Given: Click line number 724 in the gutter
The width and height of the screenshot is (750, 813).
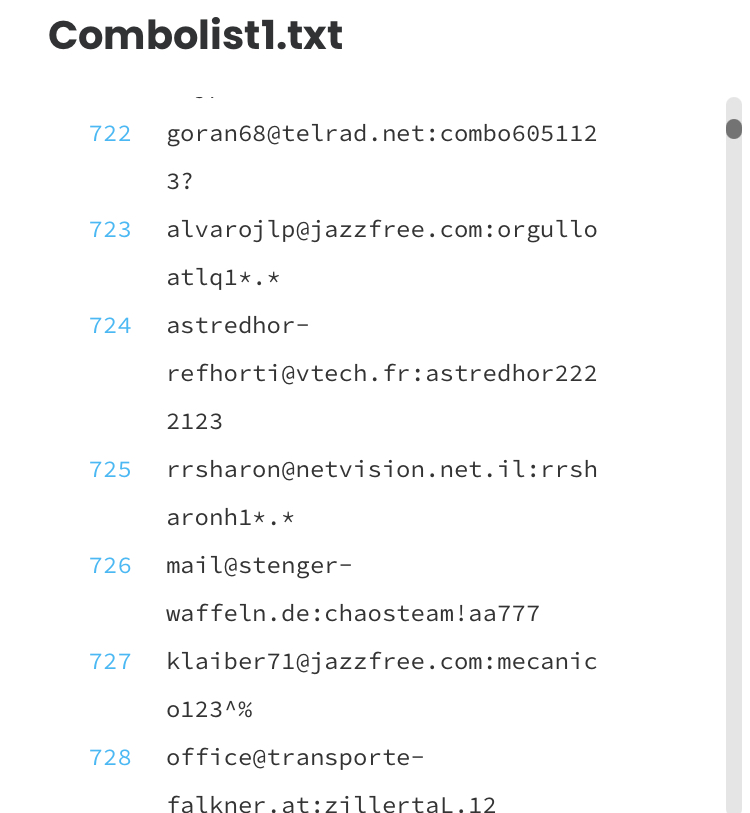Looking at the screenshot, I should pos(110,326).
